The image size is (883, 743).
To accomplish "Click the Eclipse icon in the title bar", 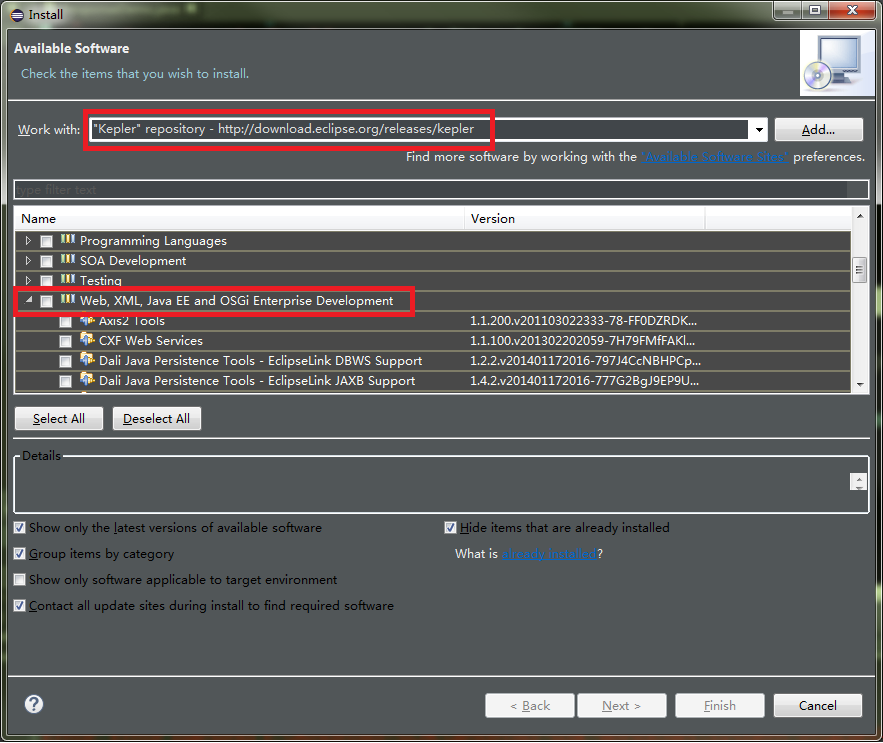I will (x=17, y=15).
